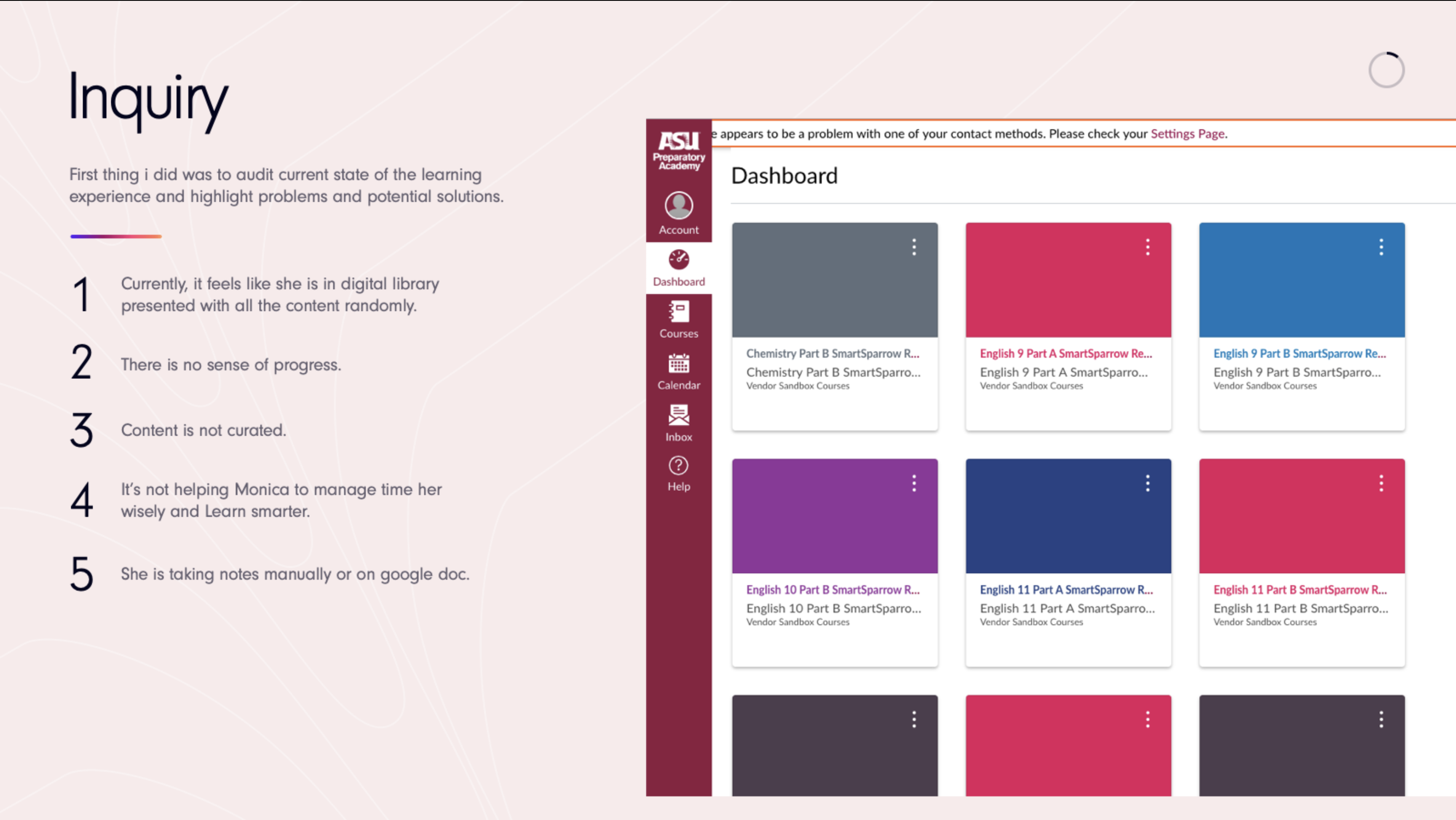This screenshot has height=820, width=1456.
Task: Open options menu on English 11 Part B card
Action: pos(1381,483)
